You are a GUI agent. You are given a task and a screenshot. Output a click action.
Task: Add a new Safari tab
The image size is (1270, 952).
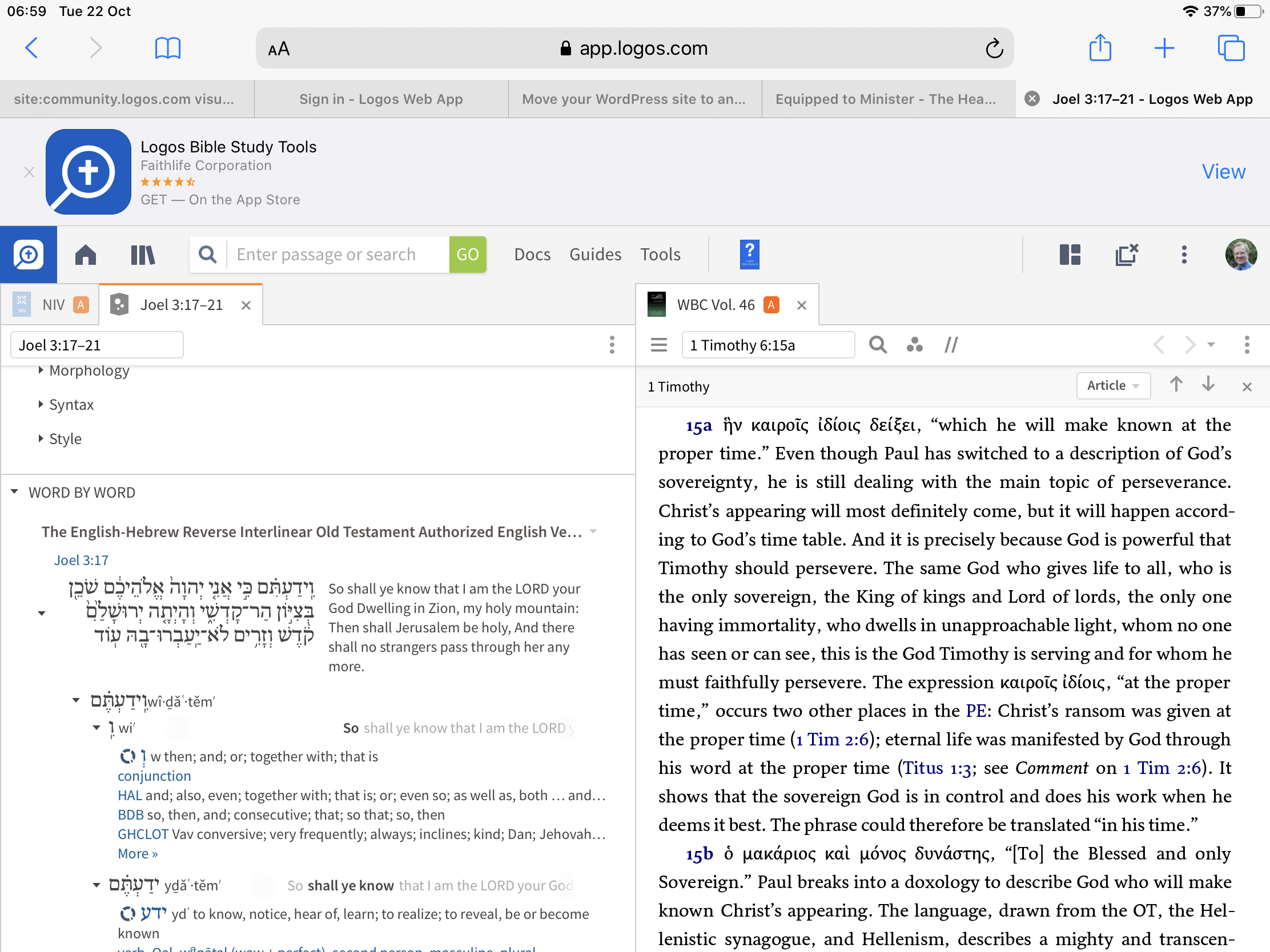click(x=1164, y=48)
